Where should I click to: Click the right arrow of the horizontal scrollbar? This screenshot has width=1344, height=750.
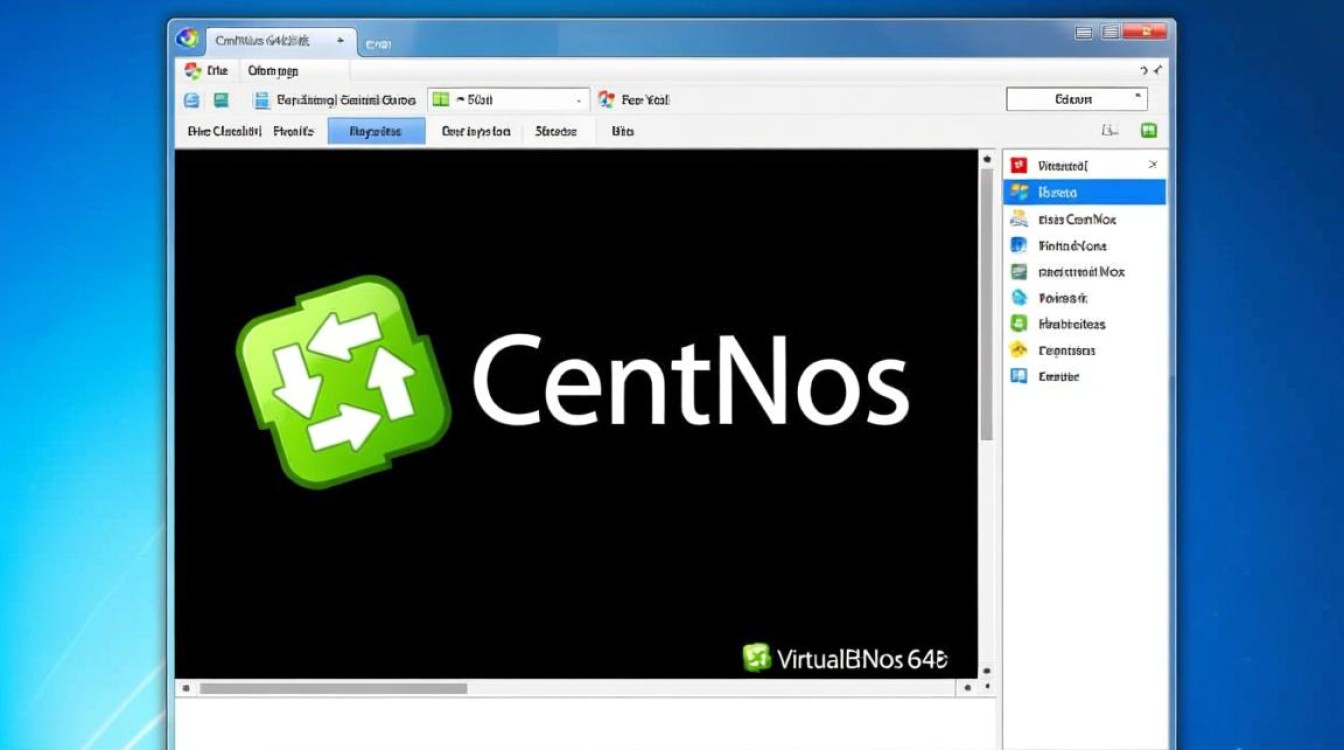click(x=967, y=688)
